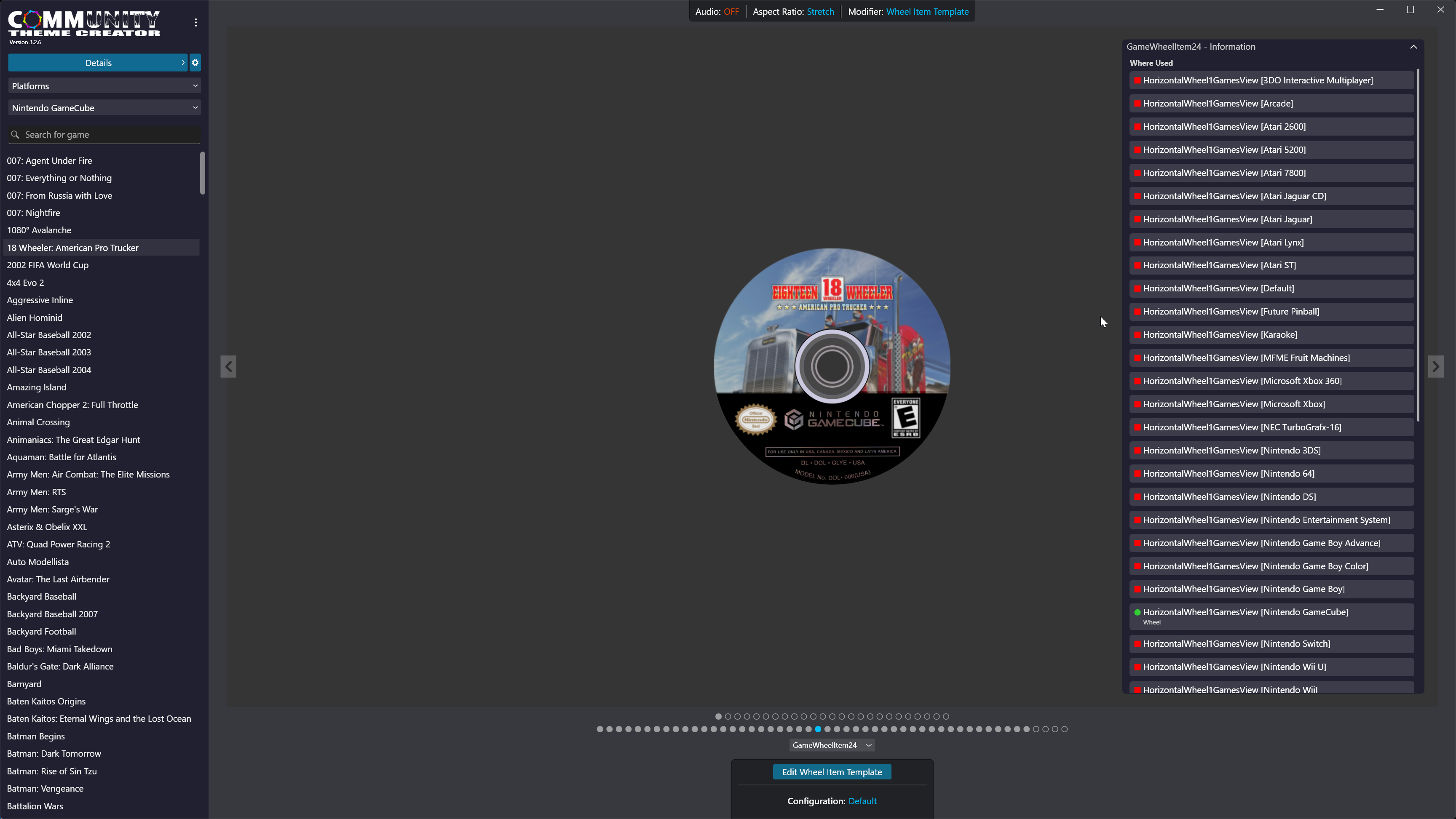This screenshot has height=819, width=1456.
Task: Open HorizontalWheel1GamesView [3DO Interactive Multiplayer]
Action: (x=1272, y=80)
